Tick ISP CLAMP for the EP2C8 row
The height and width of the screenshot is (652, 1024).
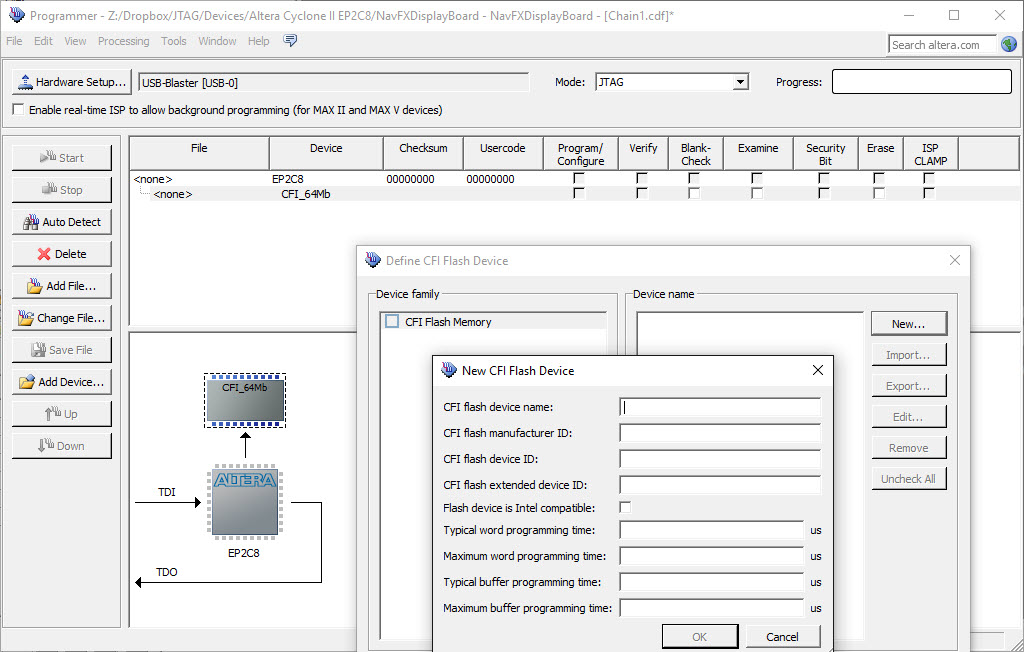[x=929, y=178]
